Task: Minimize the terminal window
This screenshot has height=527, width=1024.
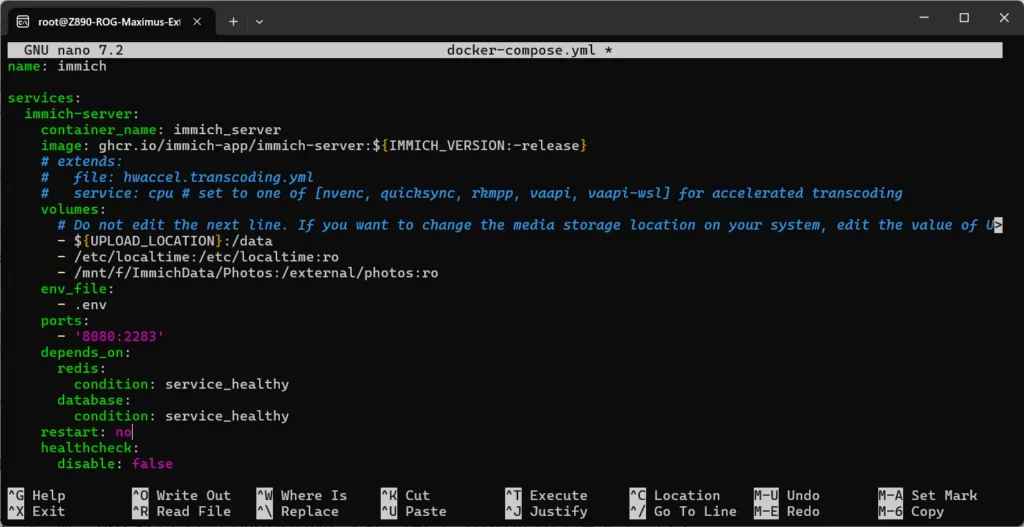Action: [x=924, y=18]
